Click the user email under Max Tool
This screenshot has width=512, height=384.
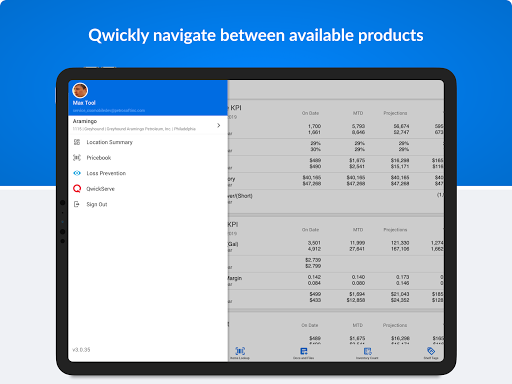[109, 110]
